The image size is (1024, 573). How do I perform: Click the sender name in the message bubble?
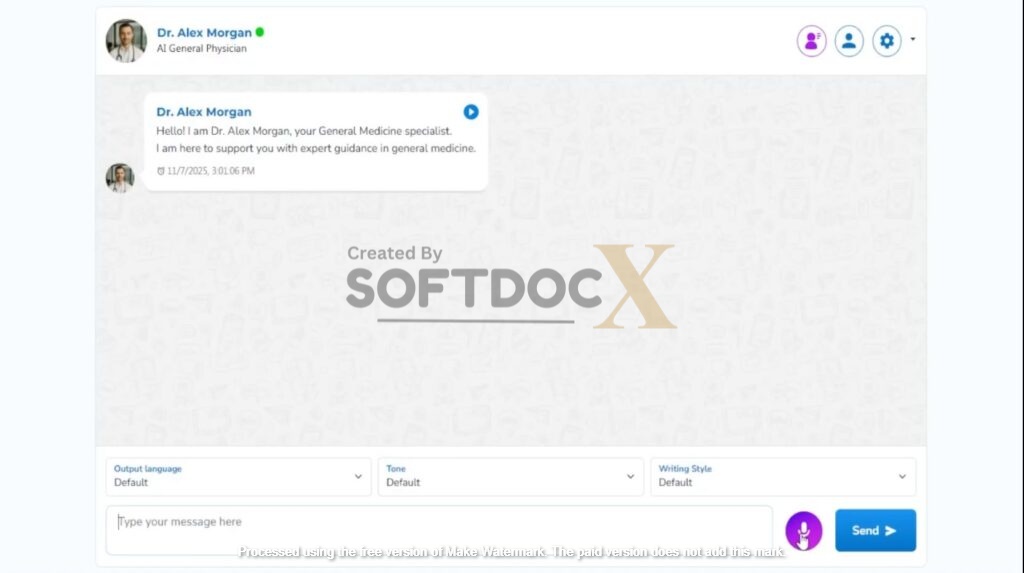click(x=204, y=112)
